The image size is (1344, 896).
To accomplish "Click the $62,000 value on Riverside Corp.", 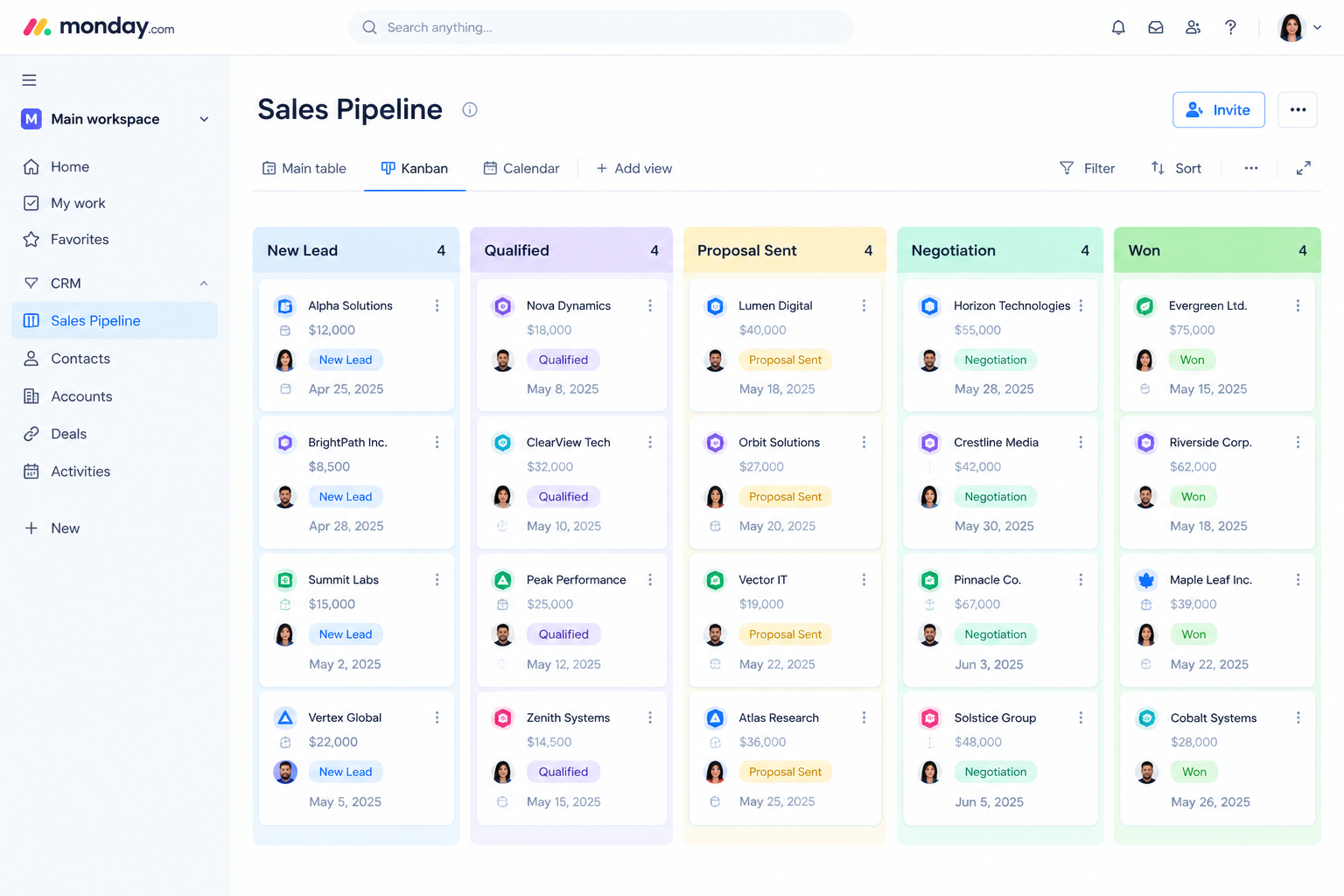I will [x=1193, y=467].
